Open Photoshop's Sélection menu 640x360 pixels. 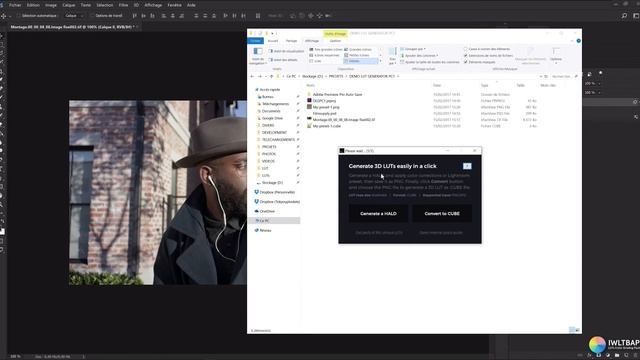(x=104, y=5)
